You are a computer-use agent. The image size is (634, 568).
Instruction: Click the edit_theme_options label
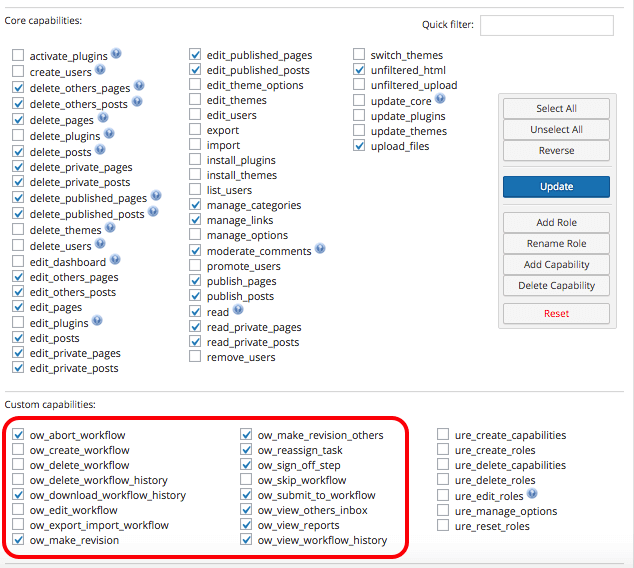[255, 86]
